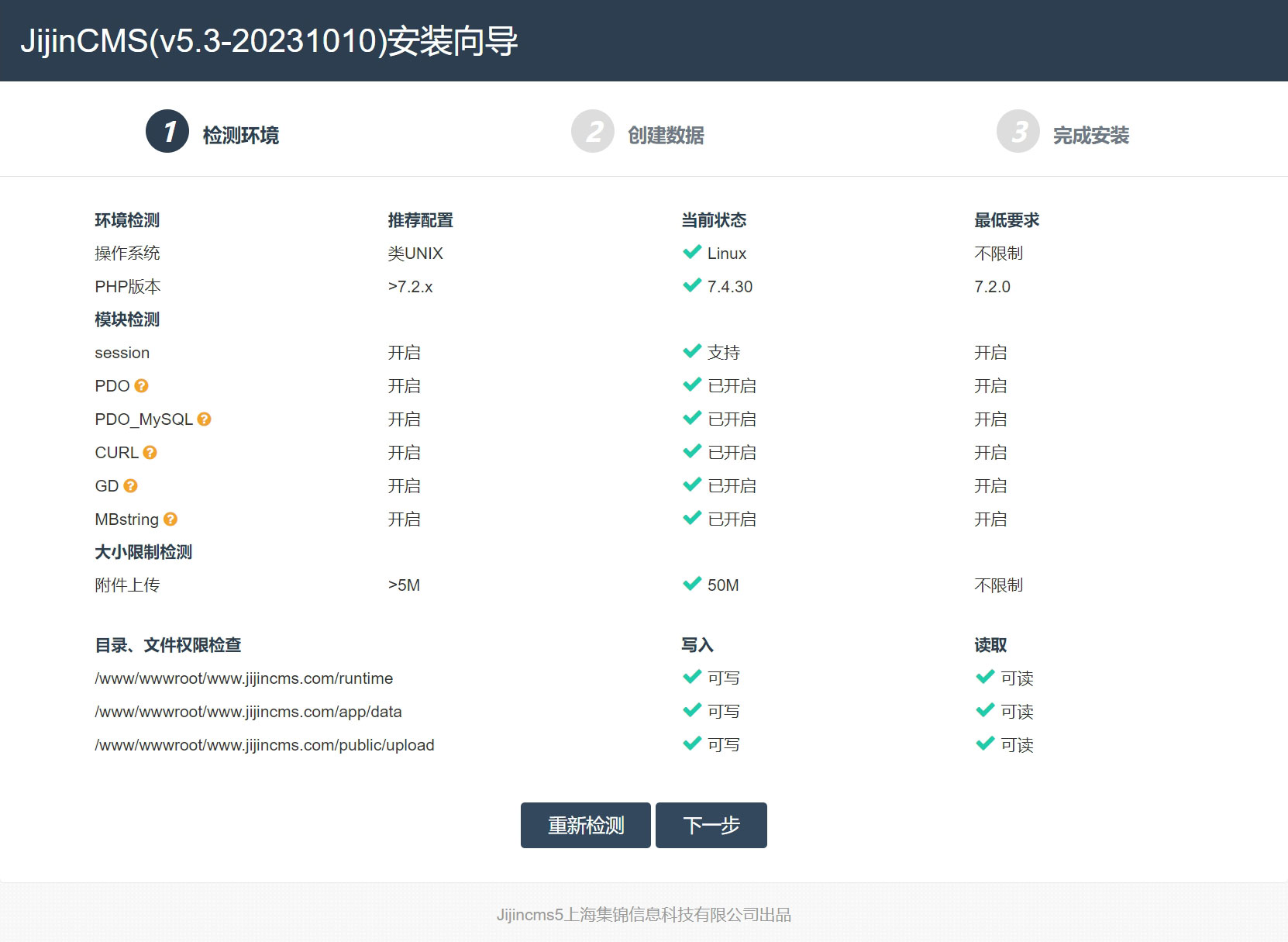Image resolution: width=1288 pixels, height=942 pixels.
Task: Click the 读取 column heading
Action: coord(990,645)
